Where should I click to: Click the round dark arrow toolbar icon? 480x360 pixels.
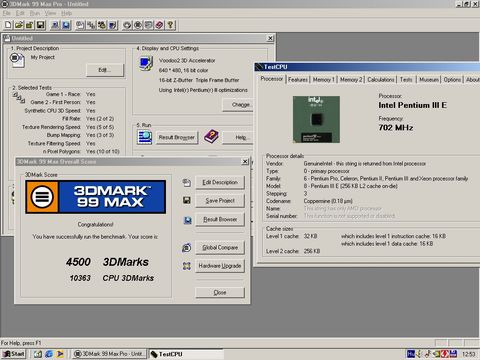coord(127,25)
